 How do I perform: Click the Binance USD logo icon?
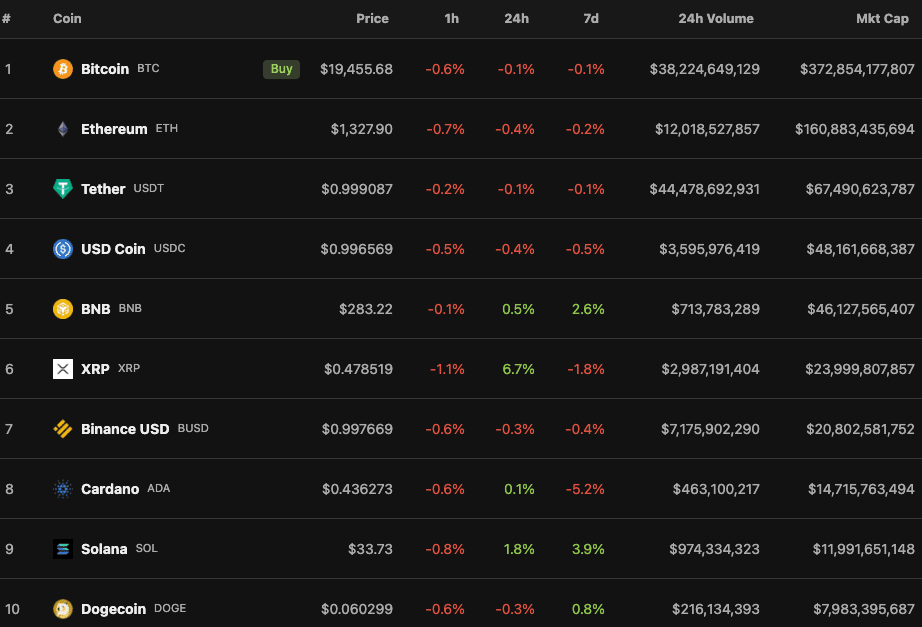(63, 429)
